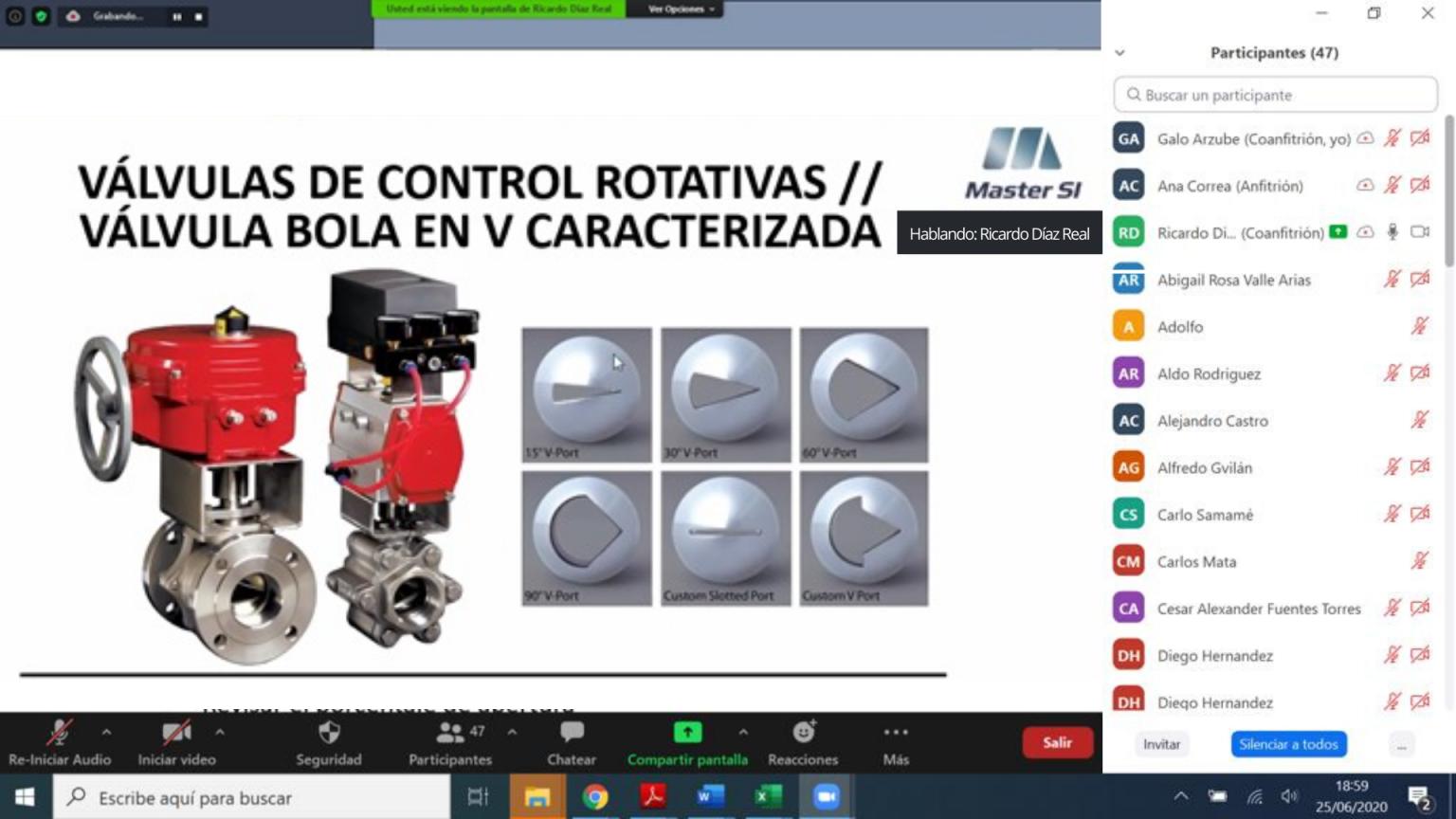This screenshot has width=1456, height=819.
Task: Expand audio options arrow beside microphone
Action: point(106,732)
